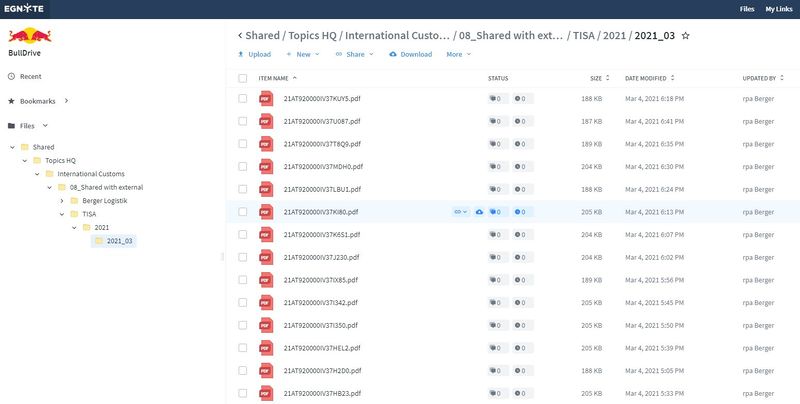The height and width of the screenshot is (404, 800).
Task: Click the sidebar collapse handle
Action: tap(222, 256)
